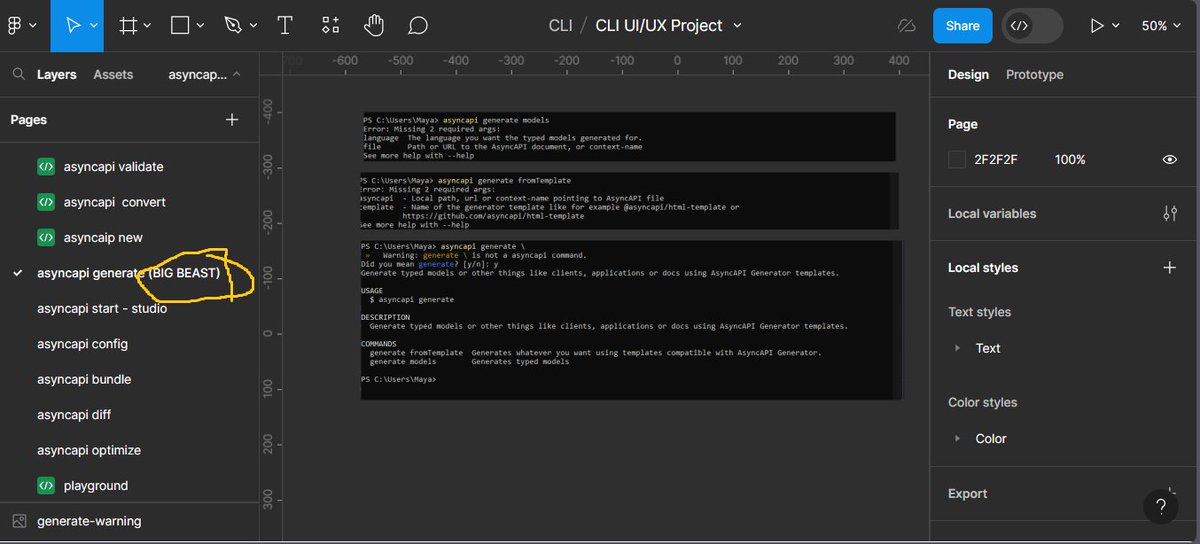
Task: Click the cloud sync status icon
Action: [x=906, y=26]
